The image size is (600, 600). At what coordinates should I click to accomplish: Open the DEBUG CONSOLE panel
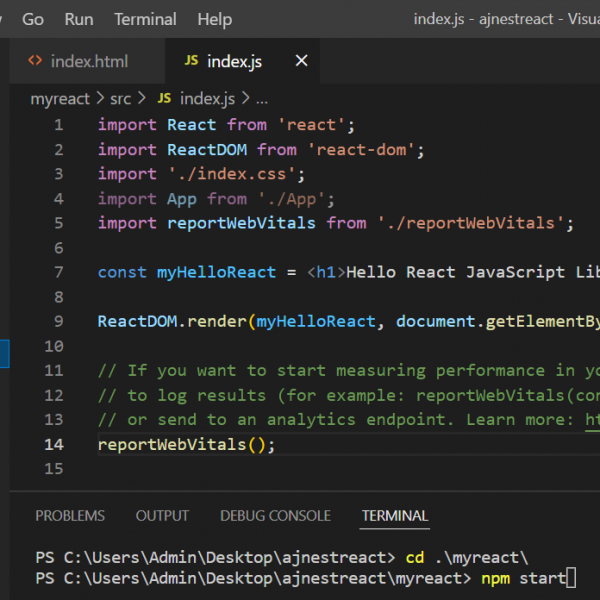tap(275, 516)
